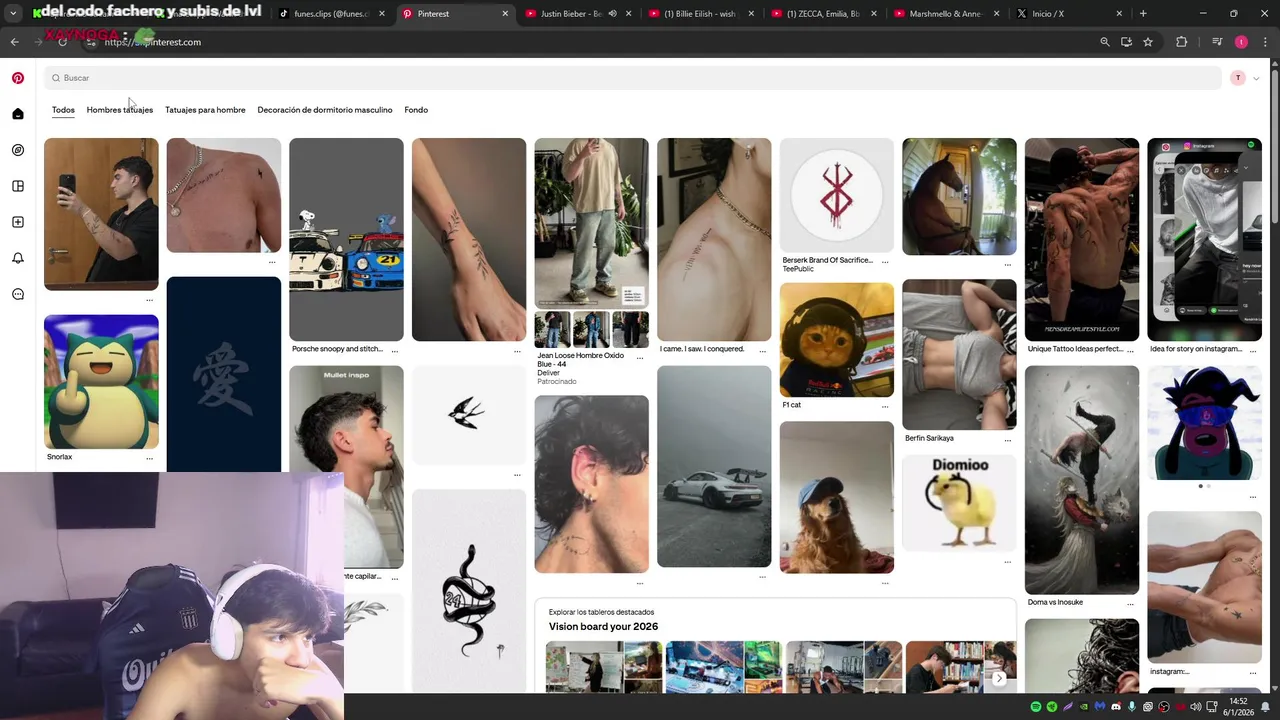Open the boards icon in sidebar
This screenshot has width=1280, height=720.
tap(18, 186)
